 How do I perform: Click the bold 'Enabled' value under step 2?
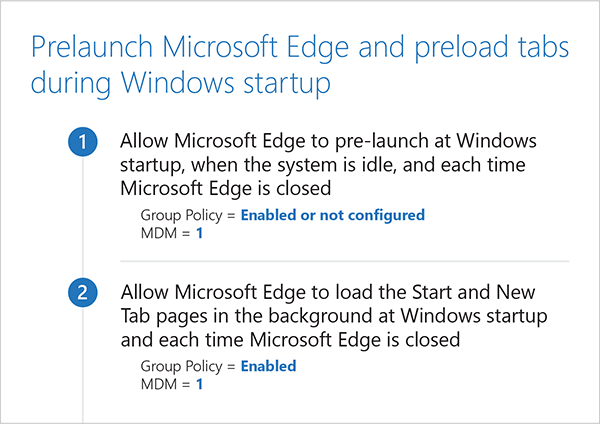[268, 366]
